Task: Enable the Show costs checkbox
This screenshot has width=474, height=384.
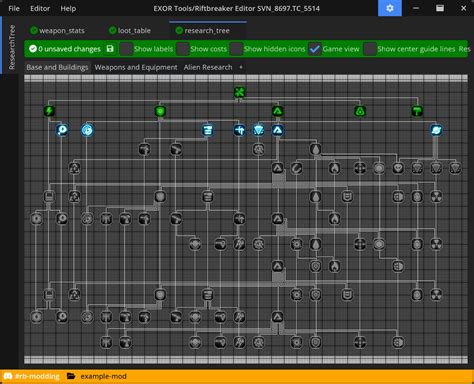Action: [182, 49]
